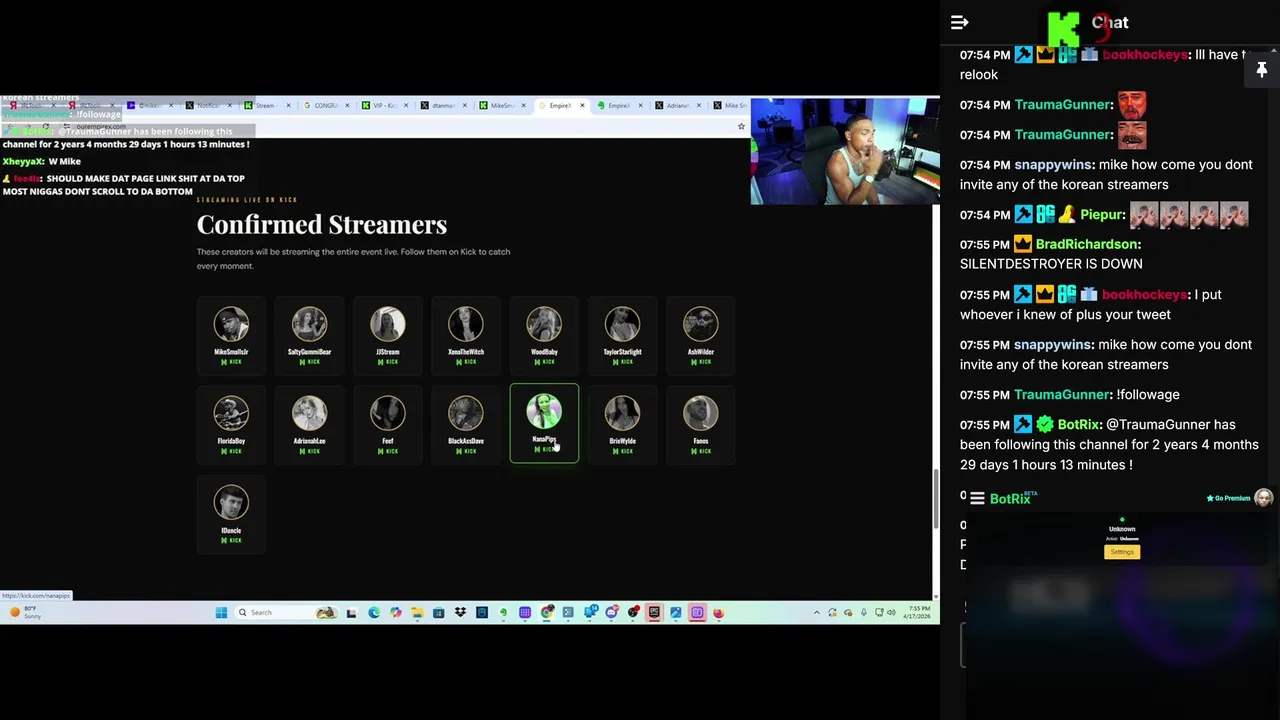1280x720 pixels.
Task: Click the taskbar Search box
Action: coord(287,612)
